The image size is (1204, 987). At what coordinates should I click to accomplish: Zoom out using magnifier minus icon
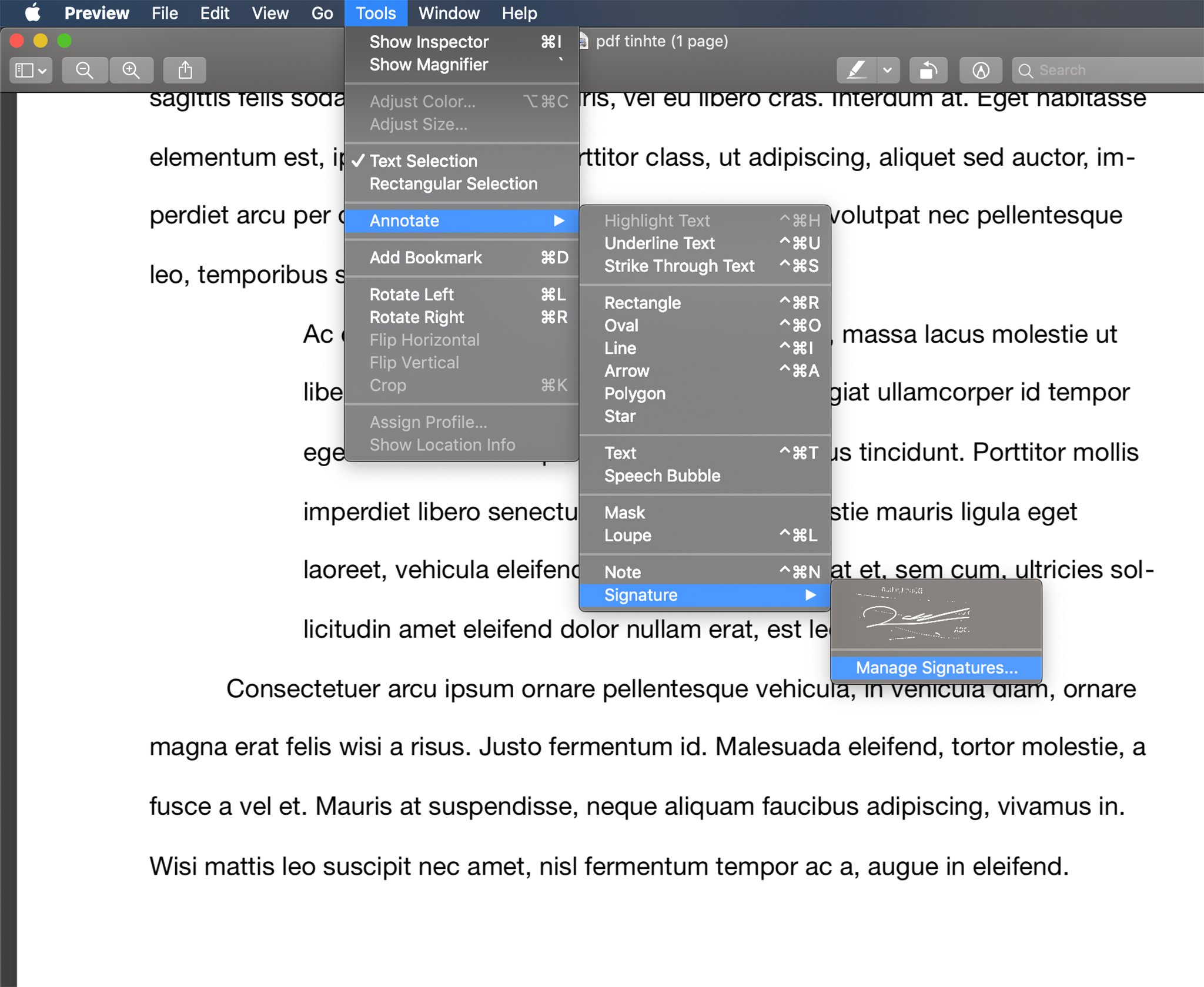tap(85, 71)
